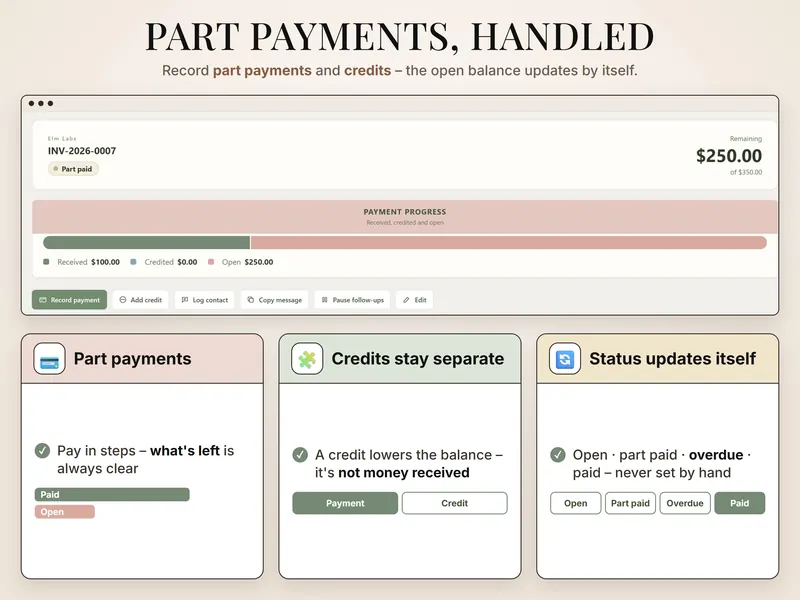Select the Payment segment option
The height and width of the screenshot is (600, 800).
[x=345, y=503]
